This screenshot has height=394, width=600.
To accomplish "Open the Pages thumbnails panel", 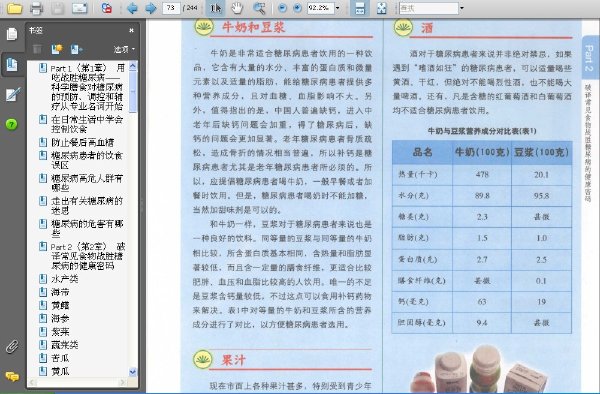I will (x=12, y=34).
